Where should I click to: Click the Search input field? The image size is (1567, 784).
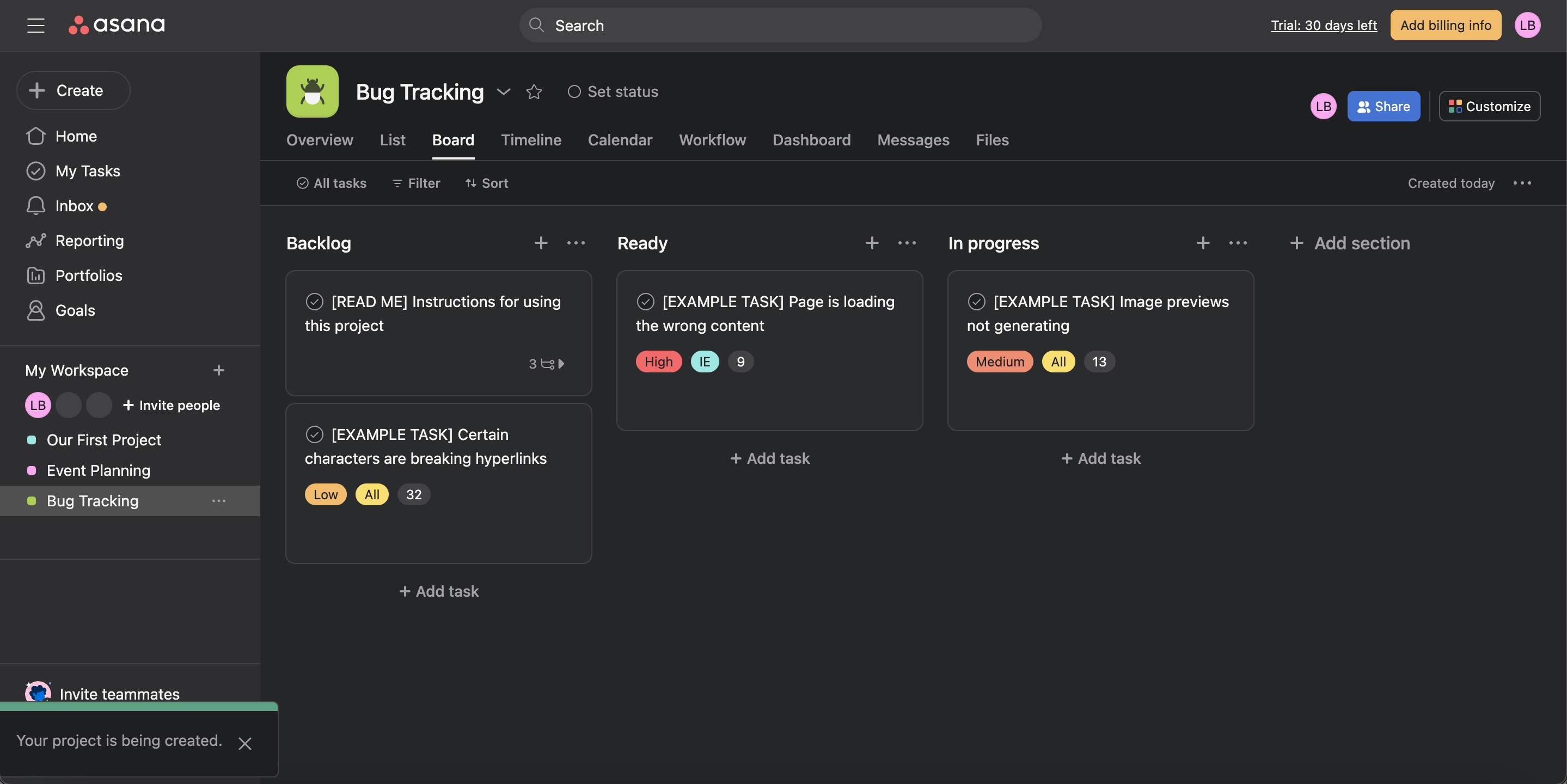(780, 25)
